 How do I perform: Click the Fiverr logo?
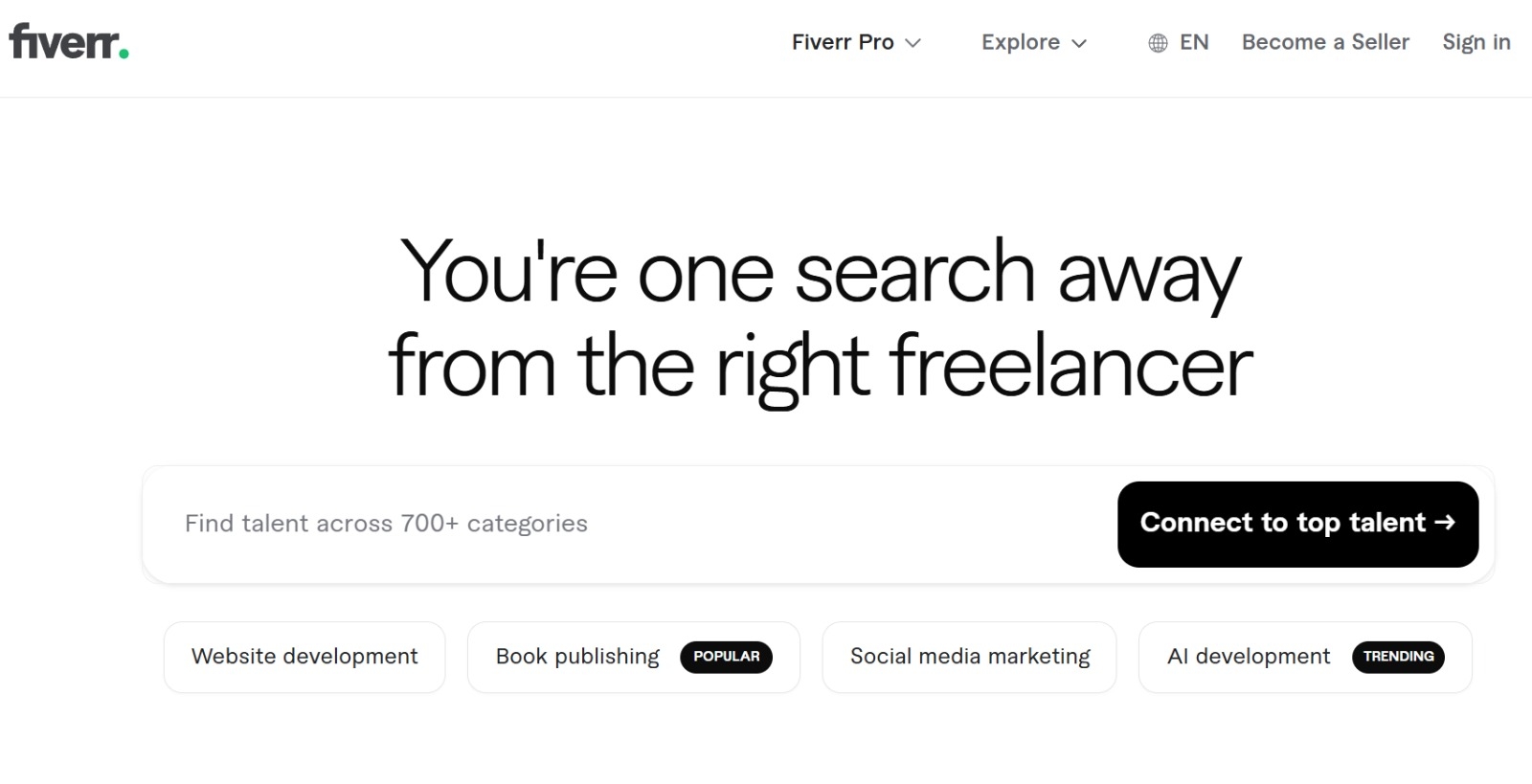(67, 41)
